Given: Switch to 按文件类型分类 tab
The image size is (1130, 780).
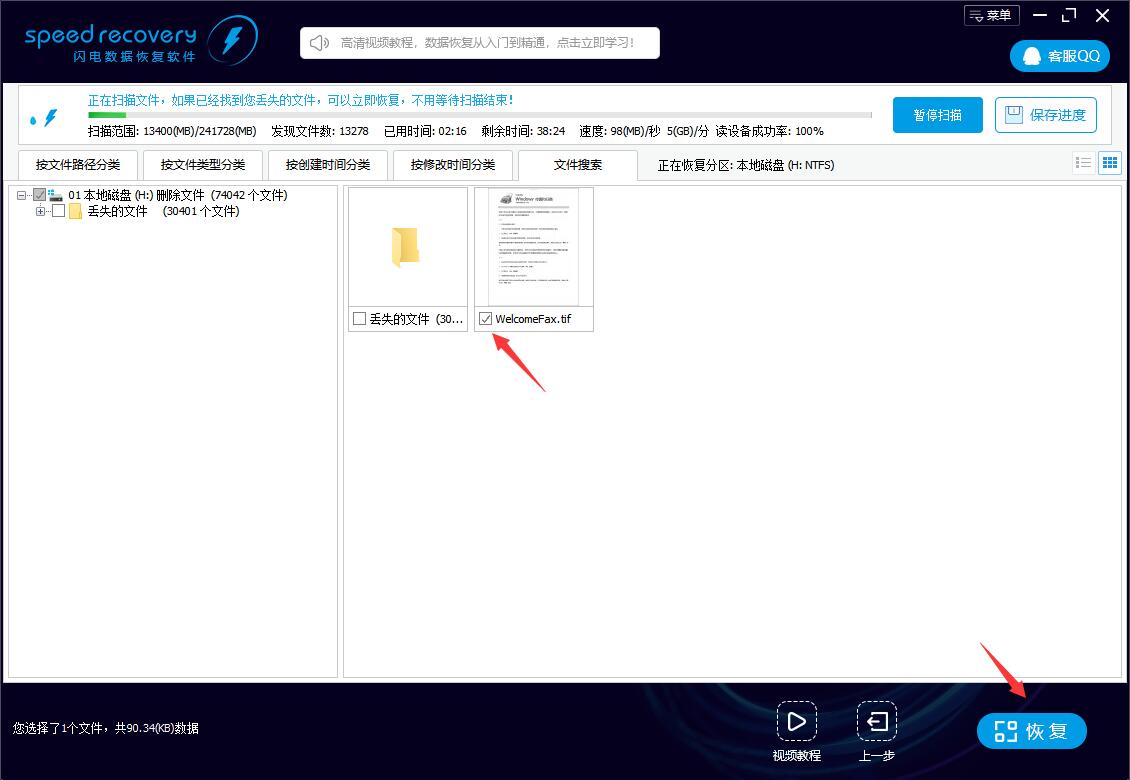Looking at the screenshot, I should pyautogui.click(x=203, y=164).
